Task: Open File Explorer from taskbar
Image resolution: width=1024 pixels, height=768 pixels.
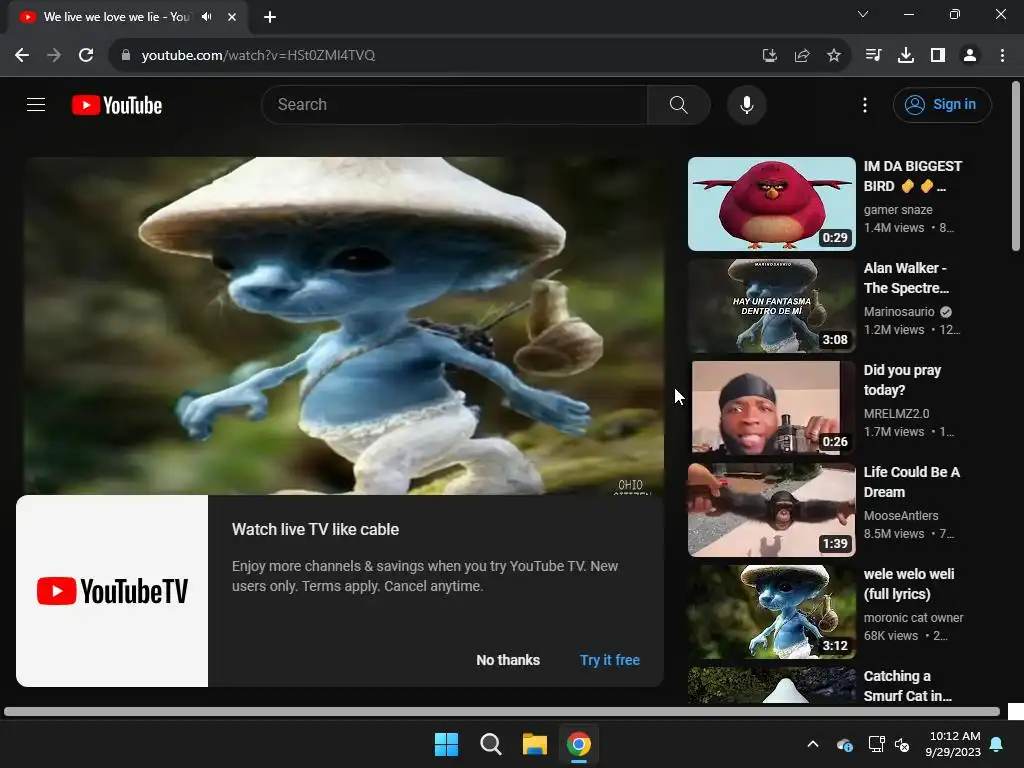Action: (535, 744)
